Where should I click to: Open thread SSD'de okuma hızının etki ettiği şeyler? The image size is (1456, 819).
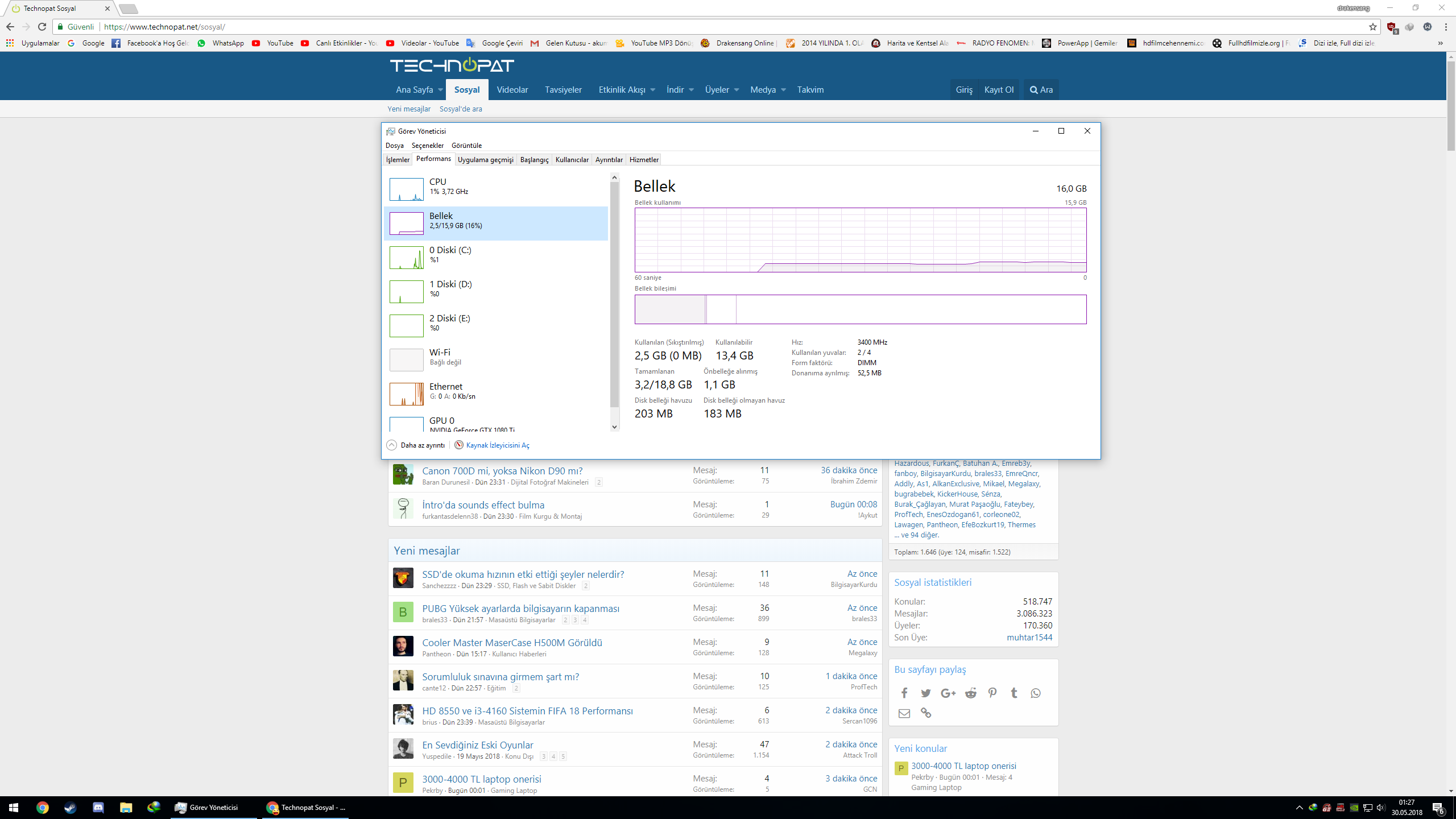pyautogui.click(x=523, y=574)
